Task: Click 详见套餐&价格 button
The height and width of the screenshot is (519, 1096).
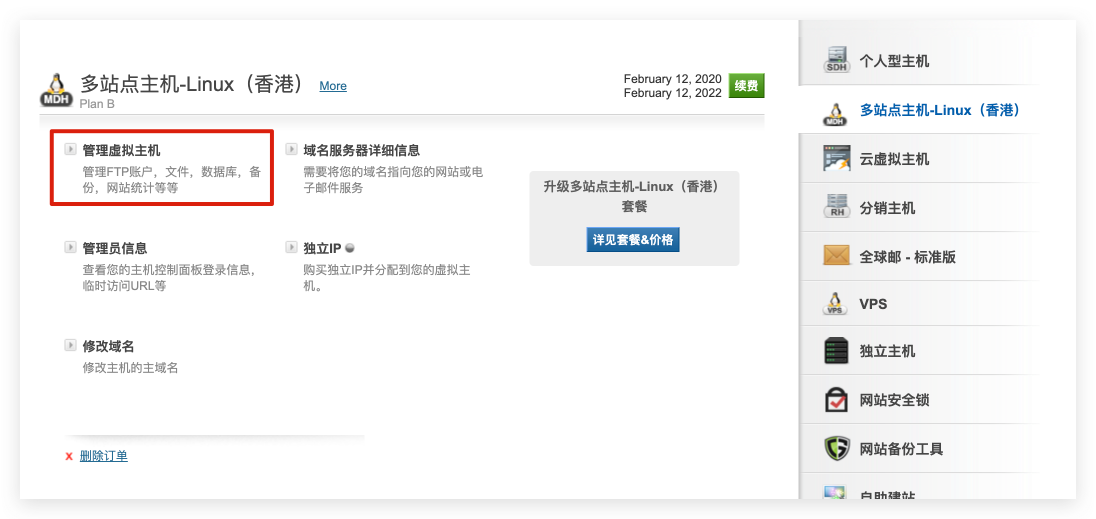Action: (633, 240)
